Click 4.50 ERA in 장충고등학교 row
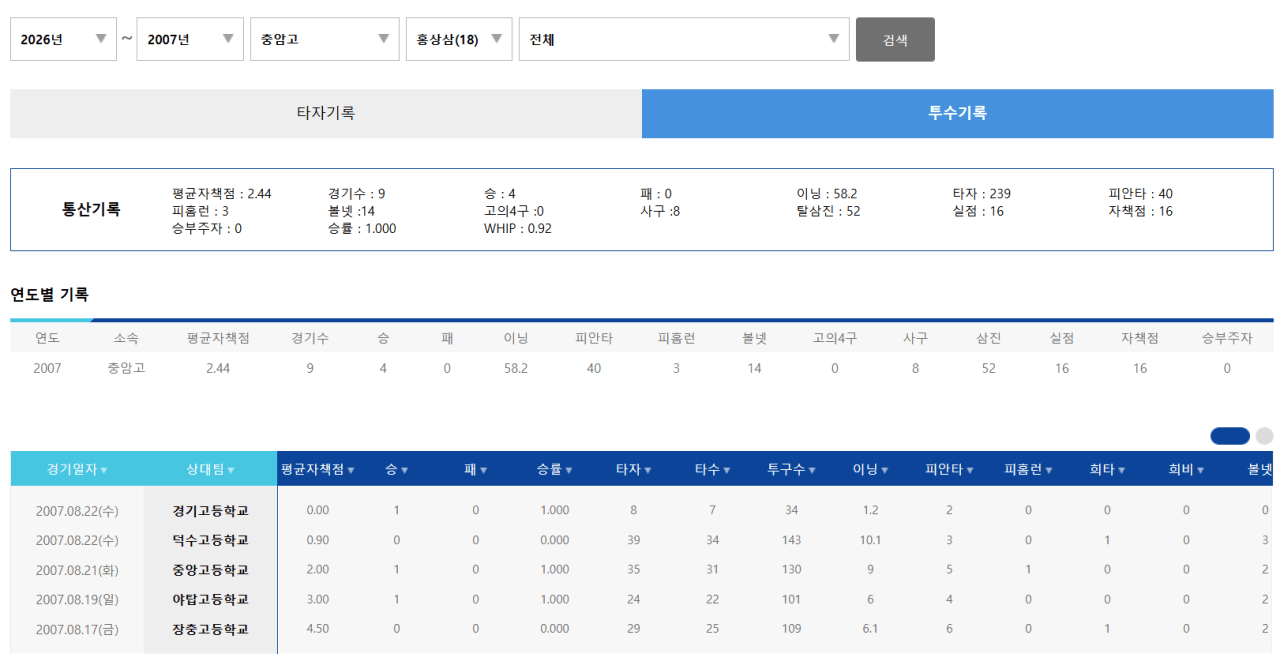 (318, 629)
